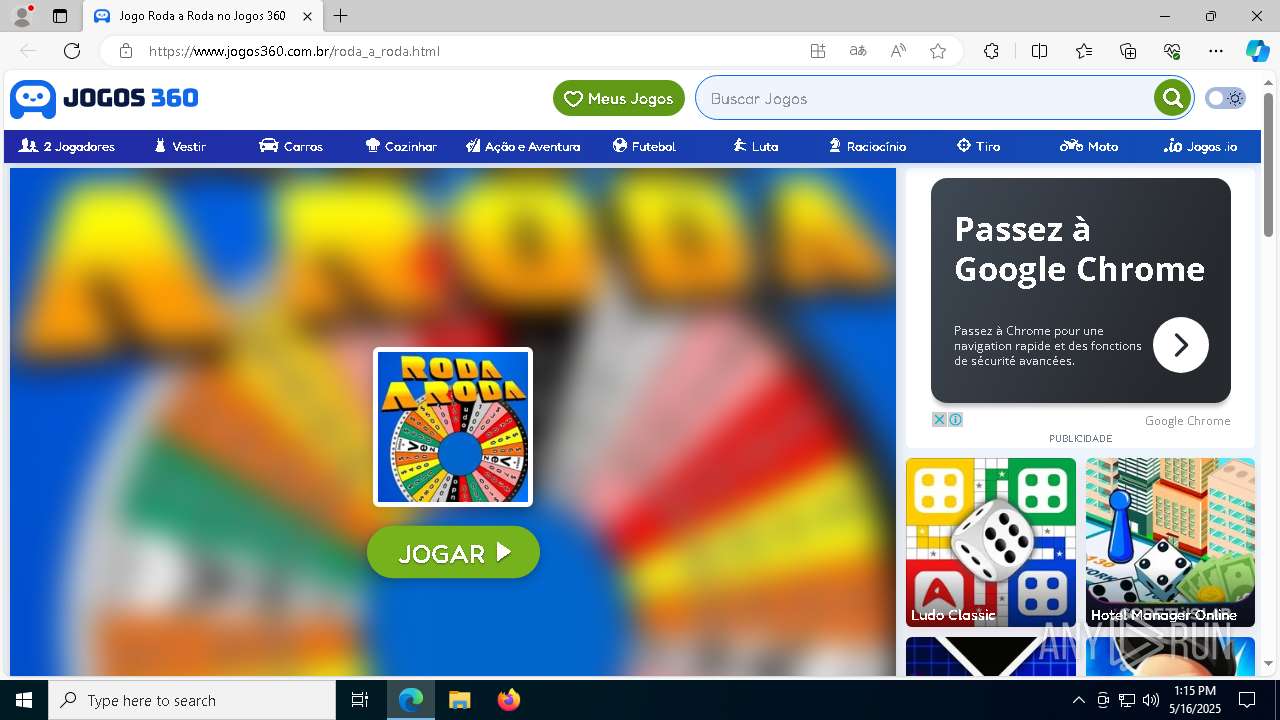Click the address bar URL
The image size is (1280, 720).
coord(294,51)
